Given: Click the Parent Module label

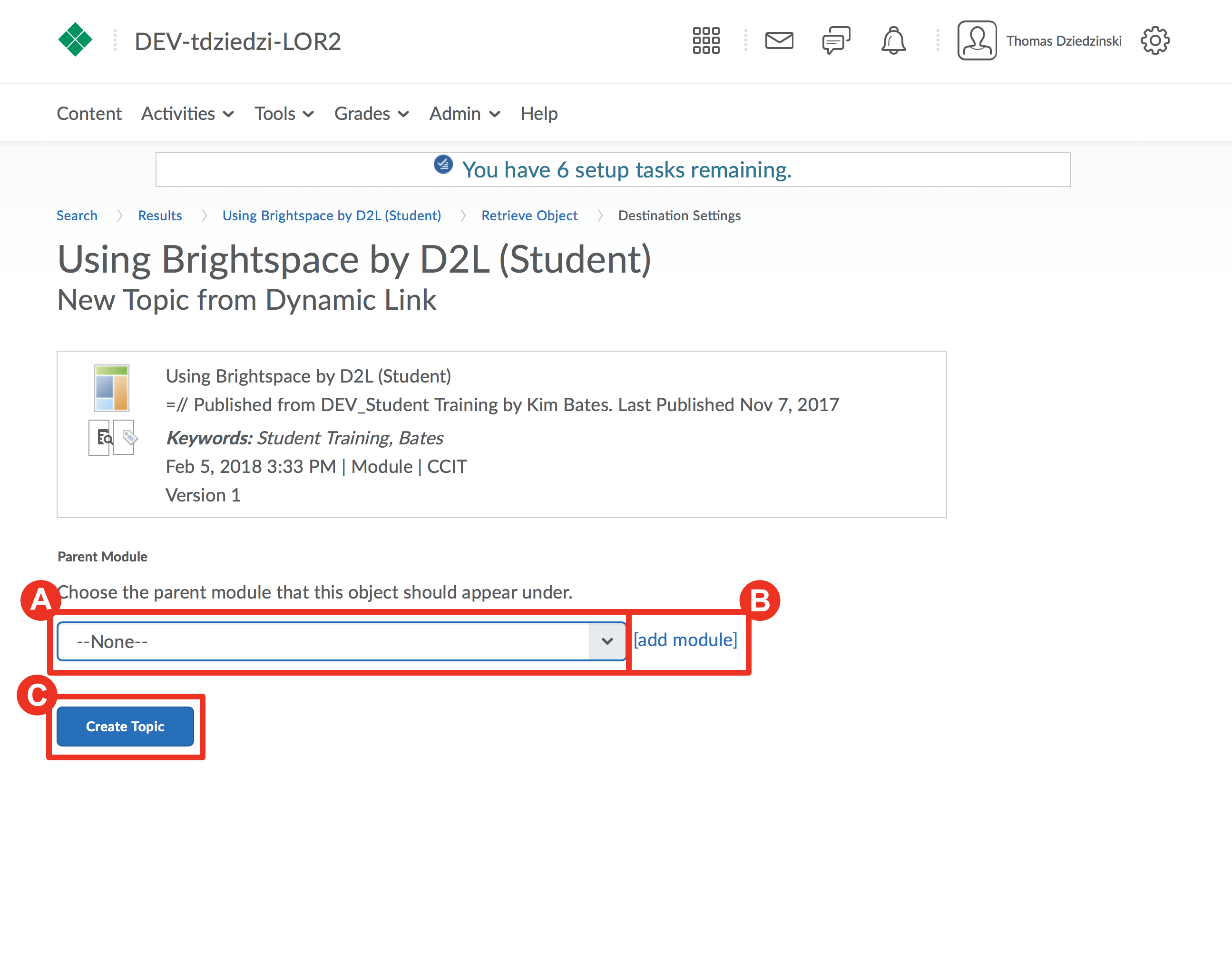Looking at the screenshot, I should [102, 557].
